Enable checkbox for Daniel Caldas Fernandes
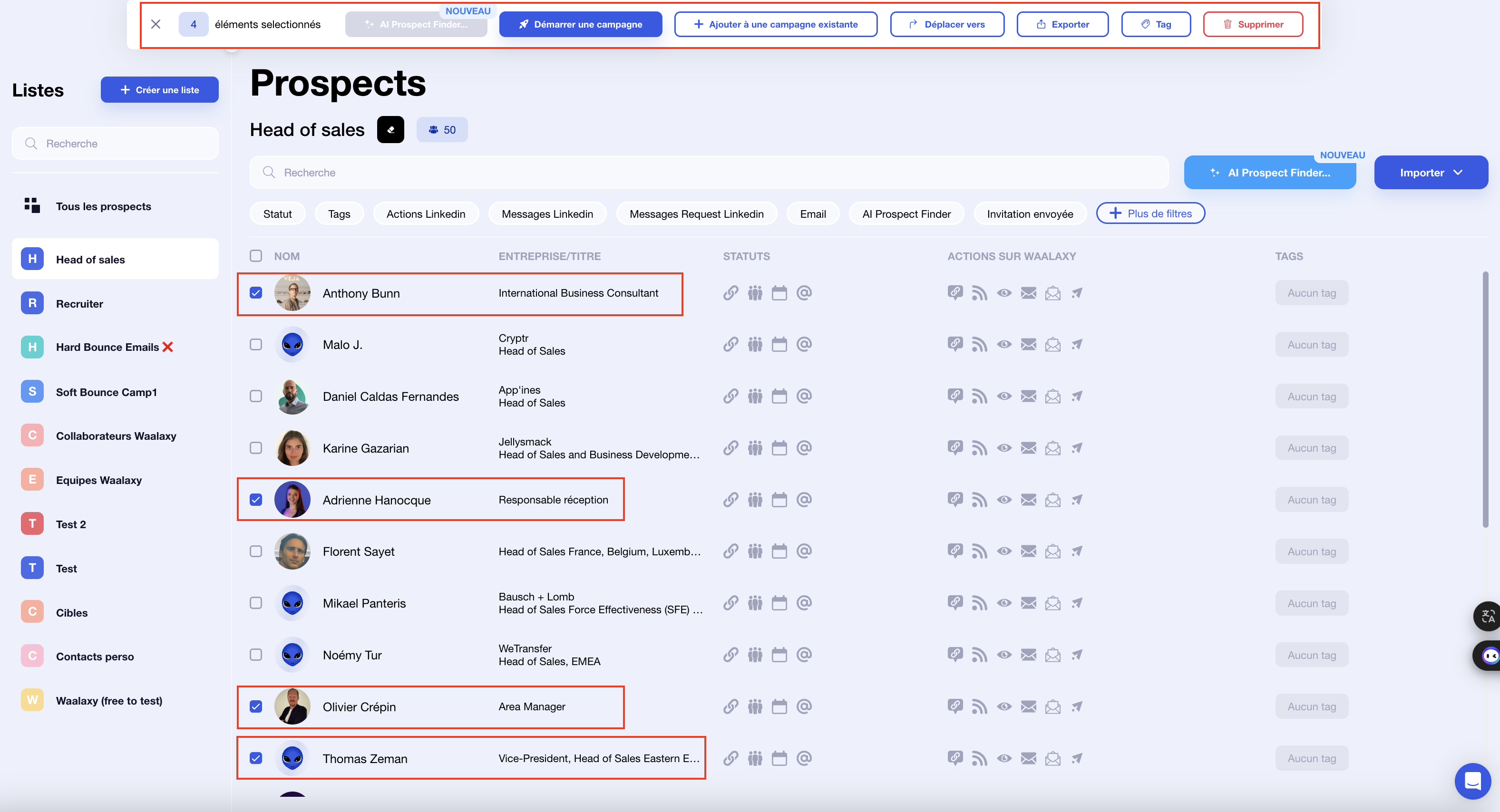The width and height of the screenshot is (1500, 812). 255,396
